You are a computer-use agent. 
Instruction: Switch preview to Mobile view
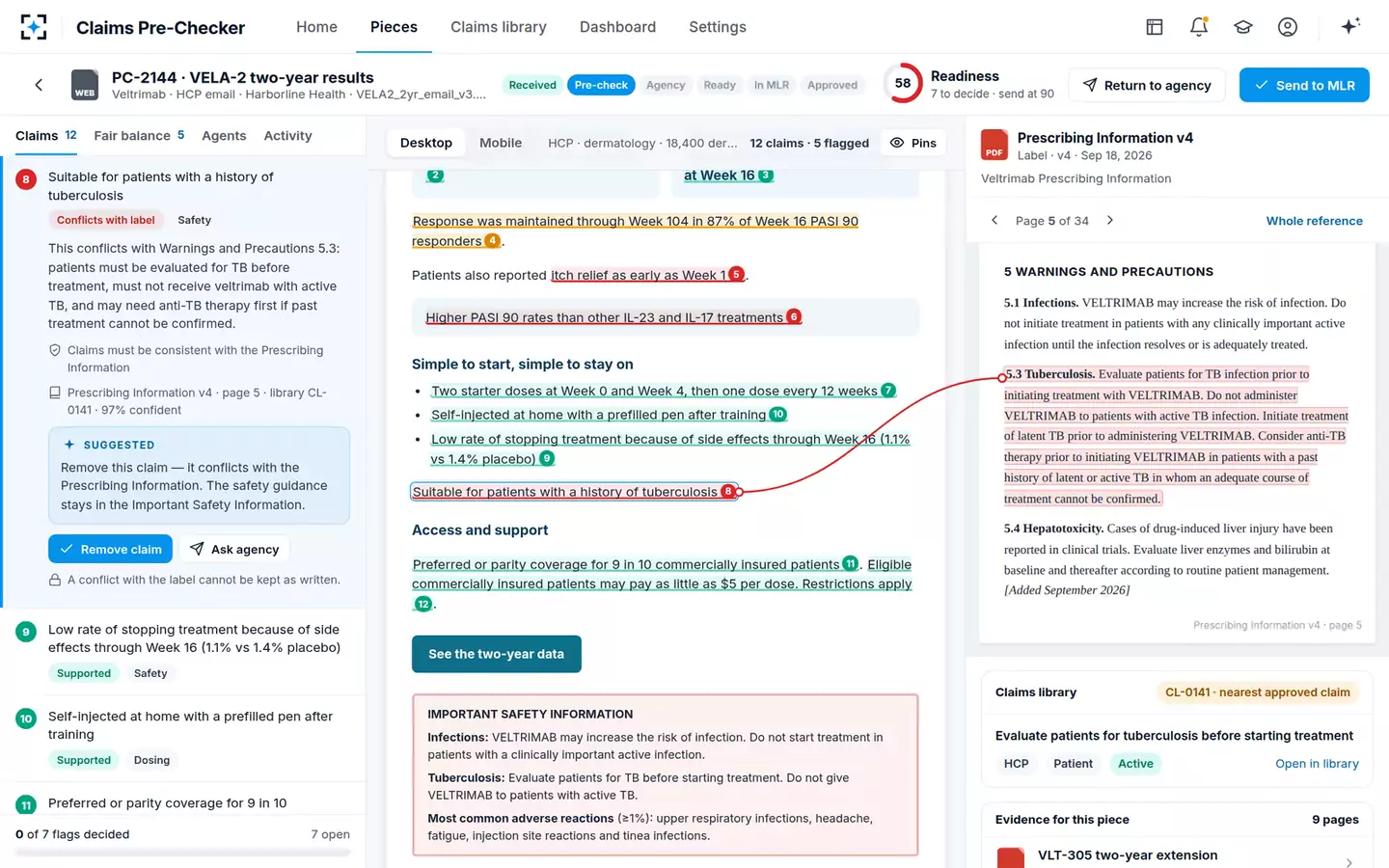(501, 143)
